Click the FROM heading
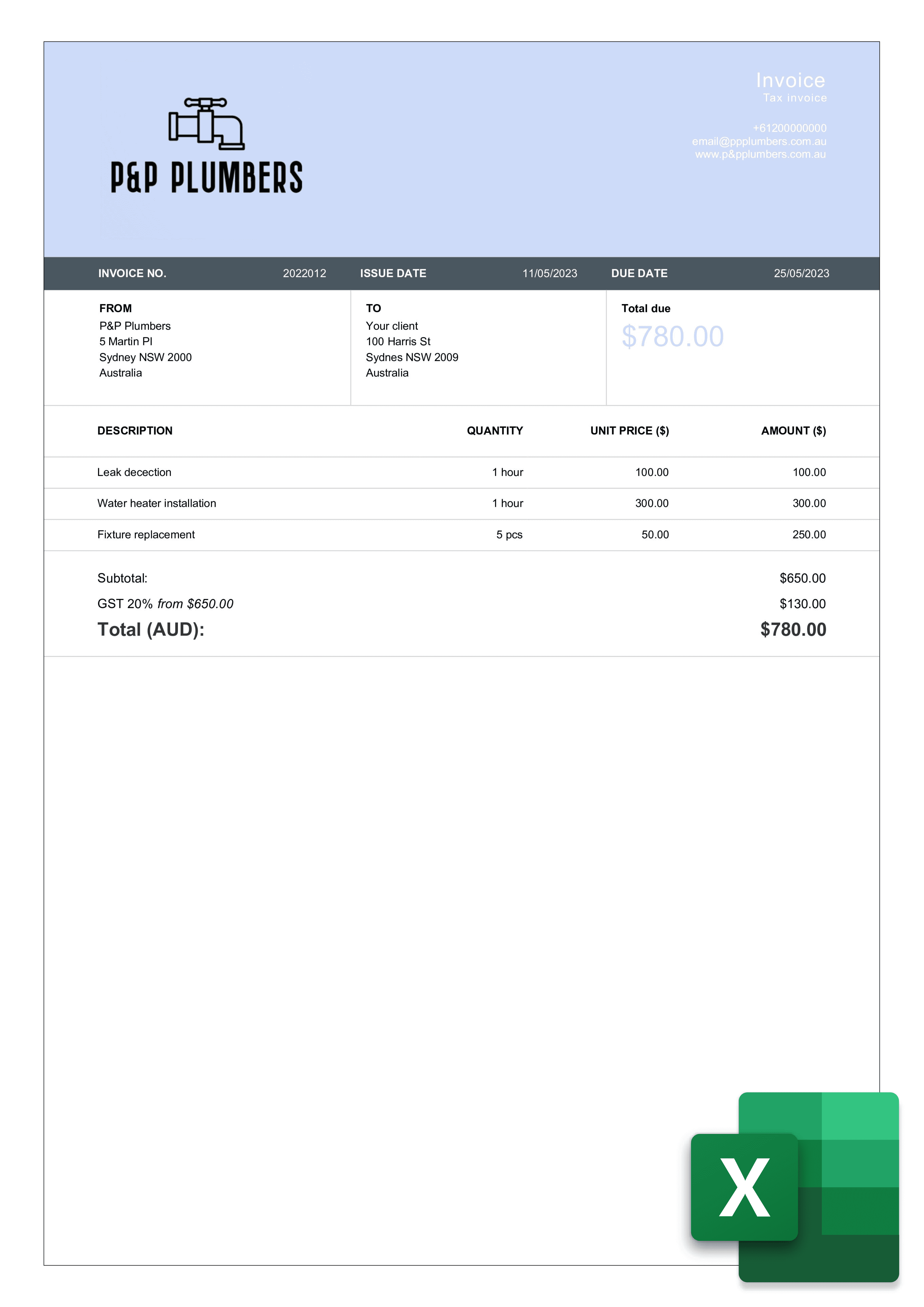924x1307 pixels. click(116, 309)
